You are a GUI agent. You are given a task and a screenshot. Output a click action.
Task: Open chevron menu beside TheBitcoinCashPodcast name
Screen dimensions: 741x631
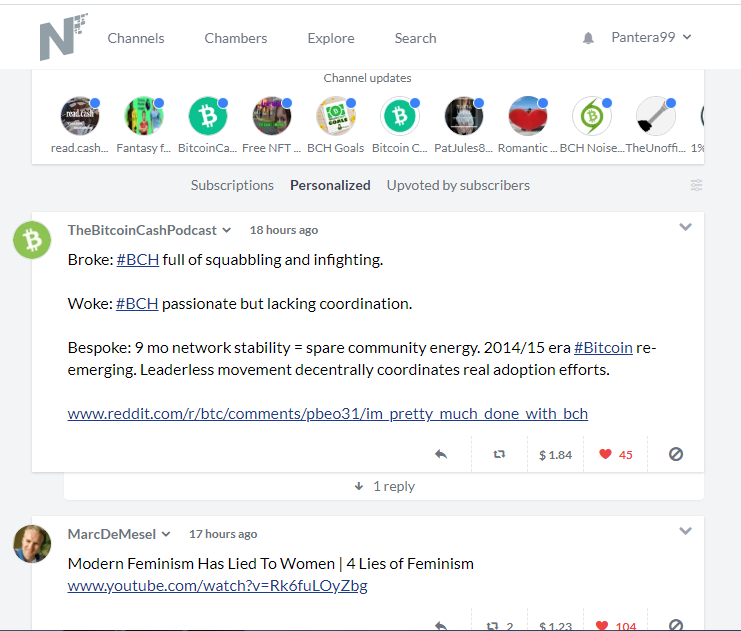point(227,230)
